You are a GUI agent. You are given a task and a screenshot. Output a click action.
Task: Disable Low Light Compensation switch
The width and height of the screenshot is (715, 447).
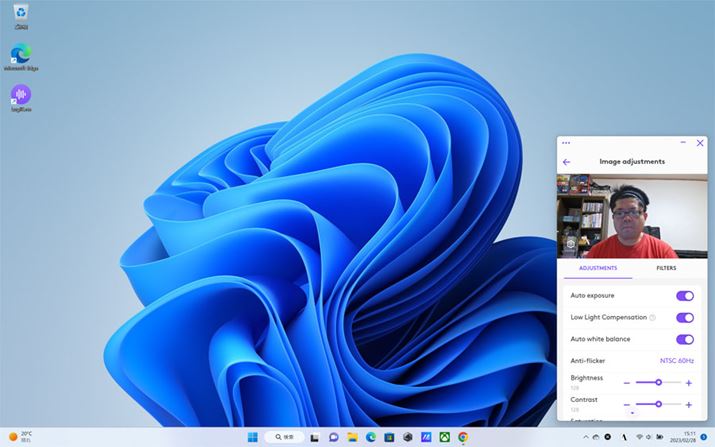click(x=685, y=318)
